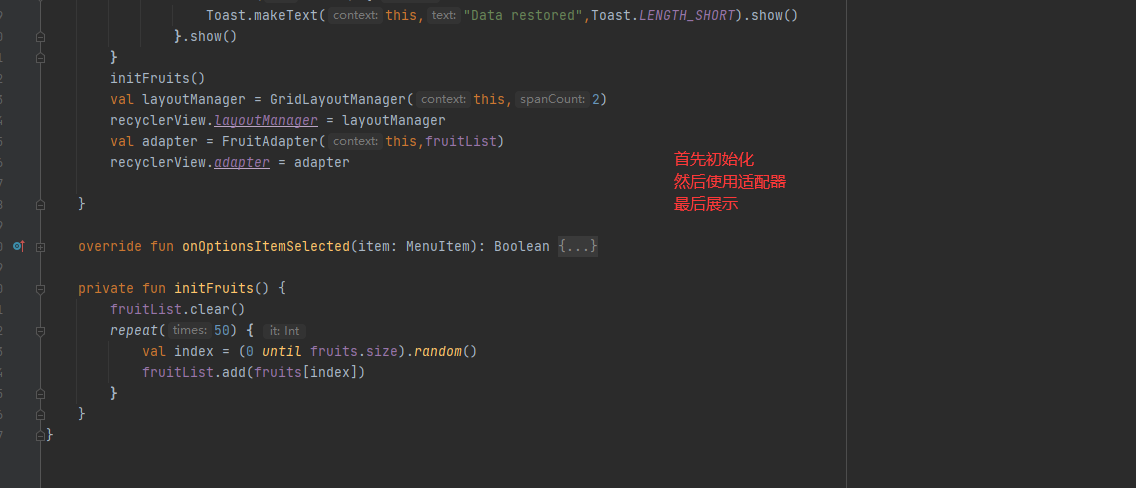Click the MenuItem parameter type

pyautogui.click(x=438, y=246)
